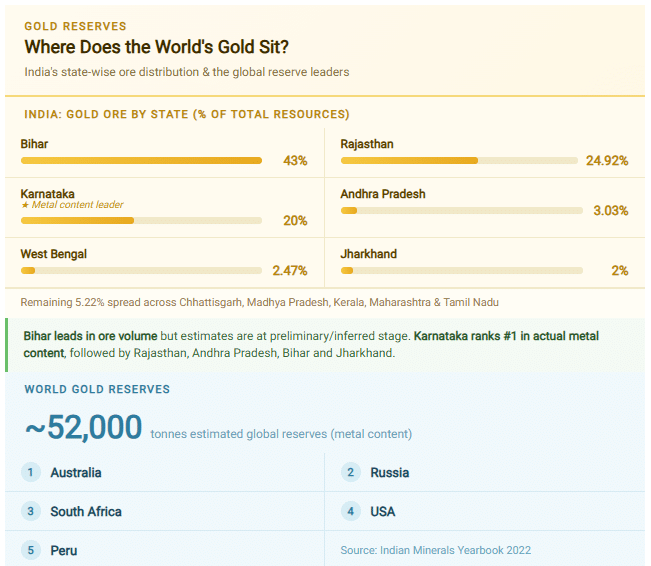The width and height of the screenshot is (651, 566).
Task: Click the star Metal content leader label
Action: [72, 205]
